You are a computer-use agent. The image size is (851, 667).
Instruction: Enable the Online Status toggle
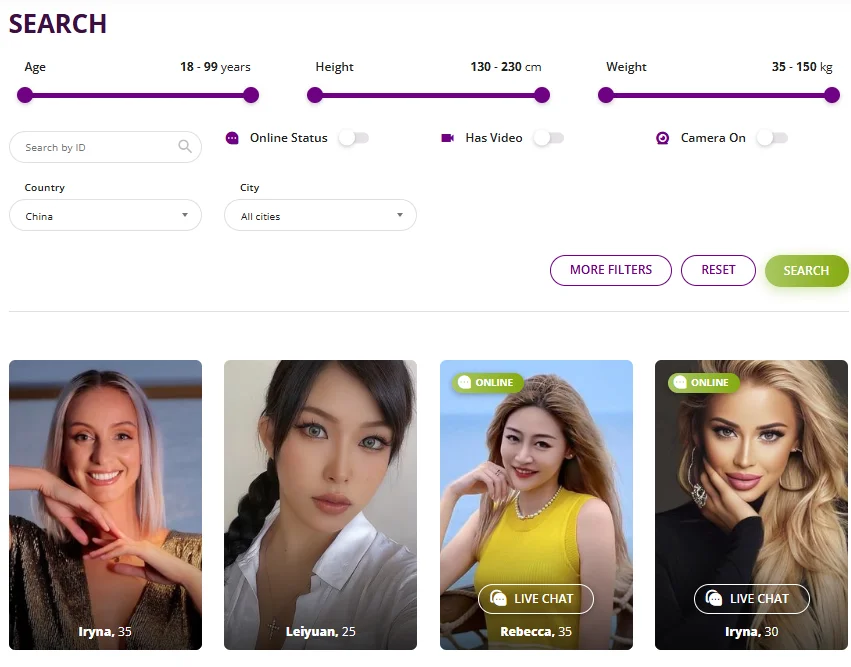[354, 138]
